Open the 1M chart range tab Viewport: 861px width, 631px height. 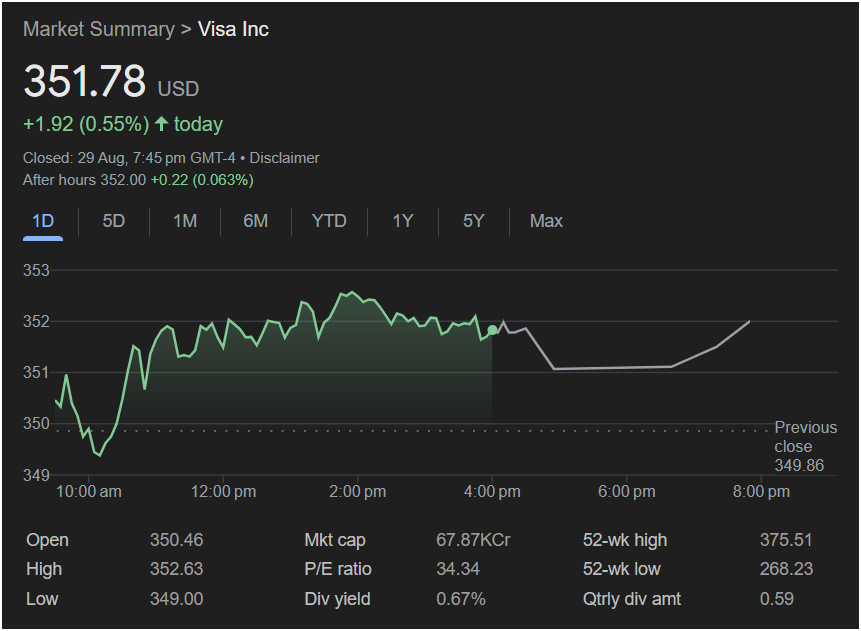click(185, 221)
